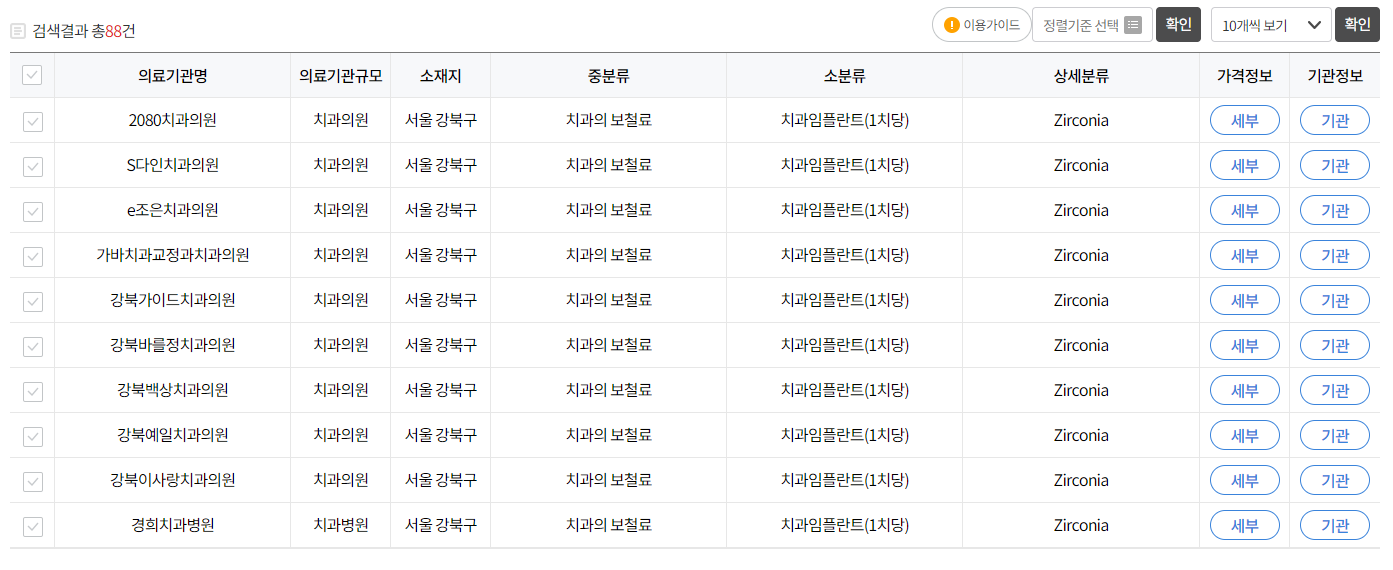The image size is (1393, 570).
Task: Open the 10개씩 보기 dropdown
Action: (x=1271, y=25)
